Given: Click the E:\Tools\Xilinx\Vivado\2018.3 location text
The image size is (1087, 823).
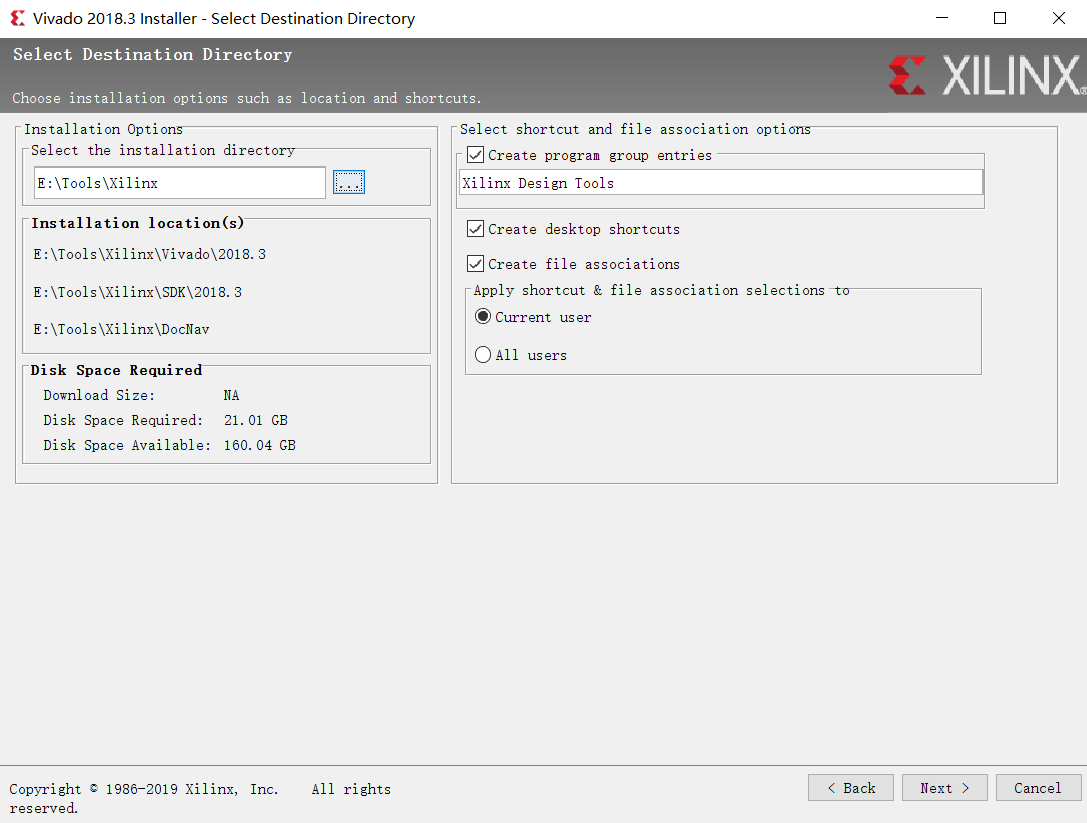Looking at the screenshot, I should (x=150, y=254).
